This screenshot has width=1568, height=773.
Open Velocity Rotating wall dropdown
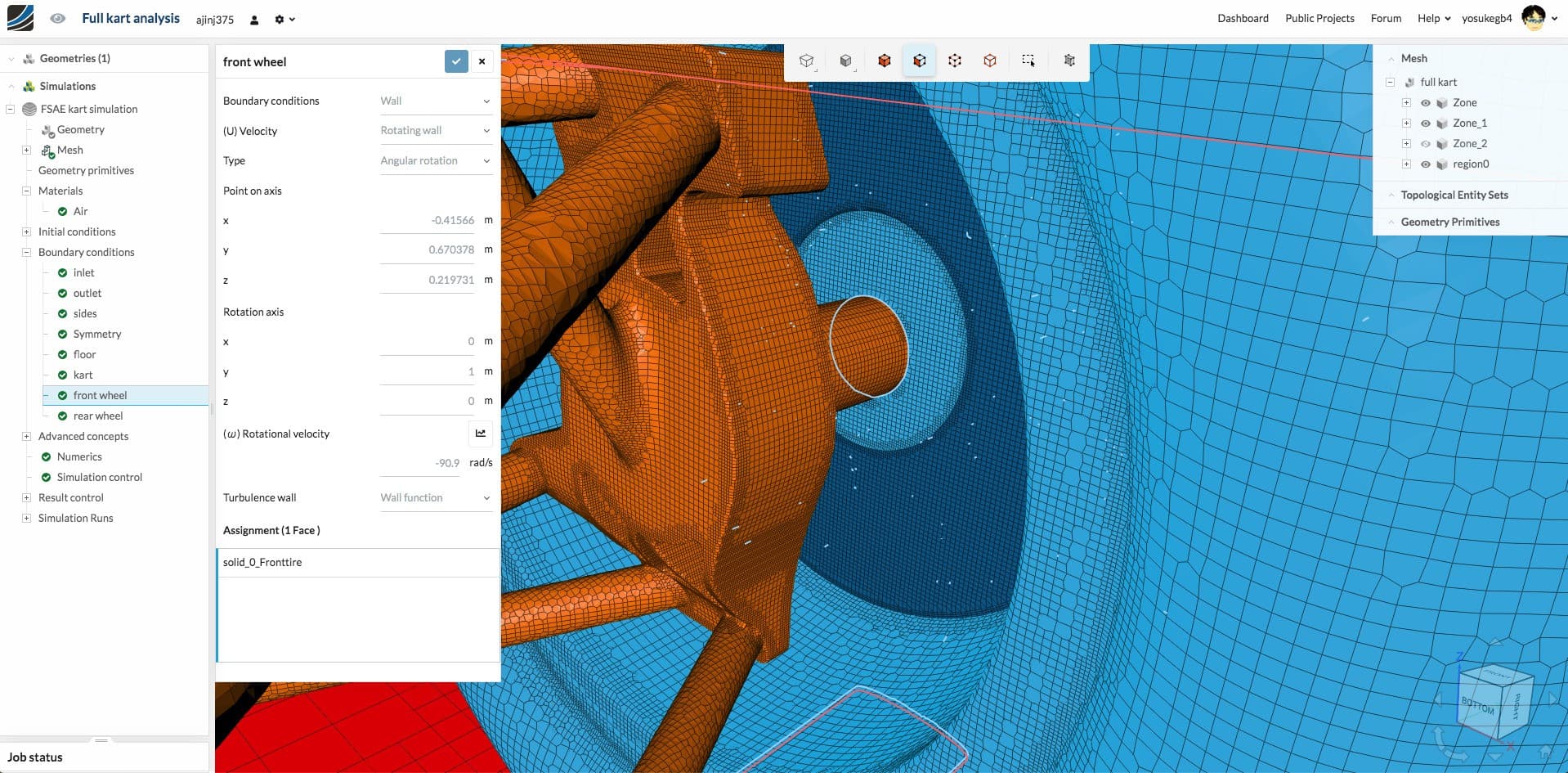[436, 131]
